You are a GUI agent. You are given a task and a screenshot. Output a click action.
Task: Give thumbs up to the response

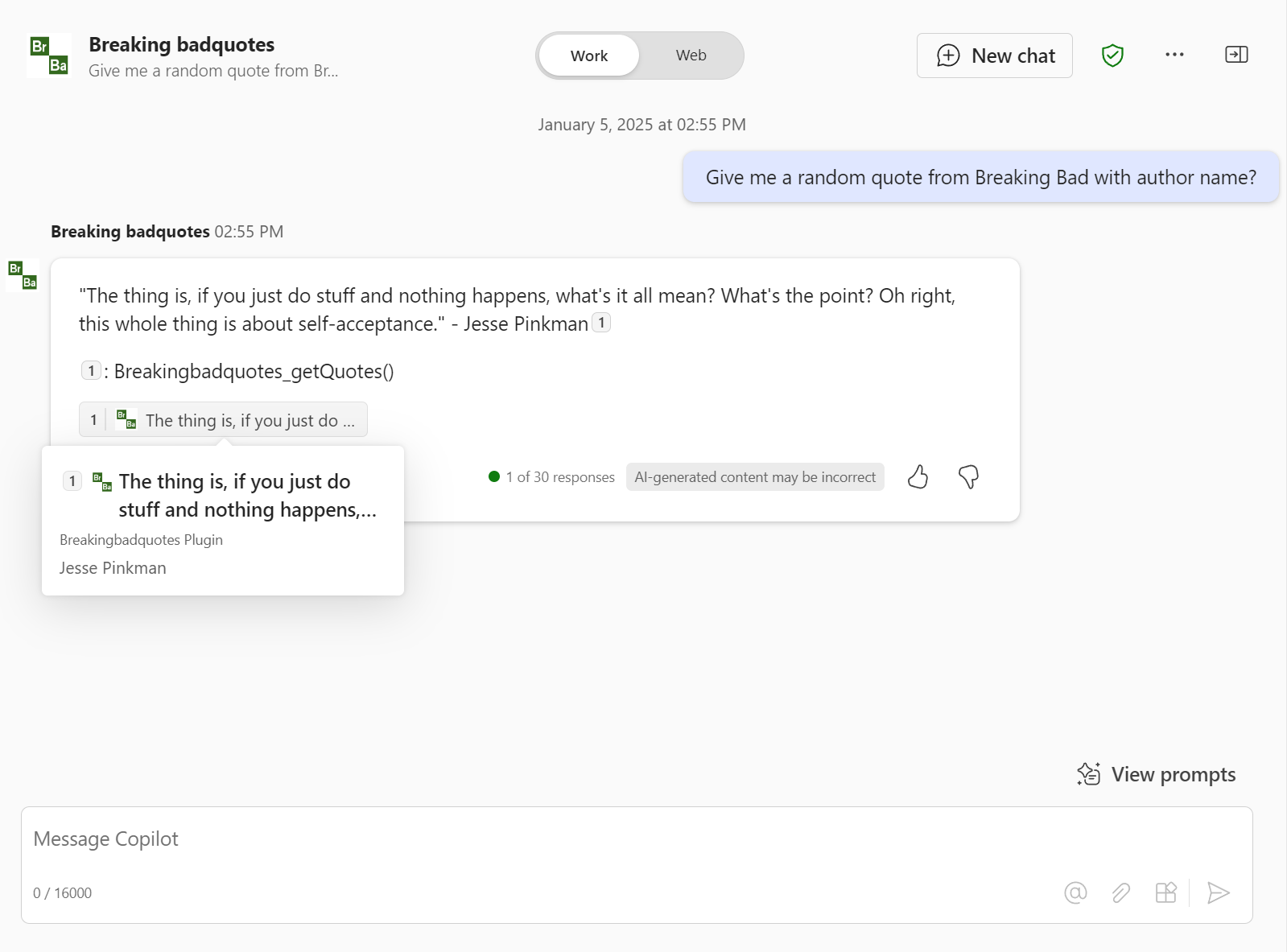[918, 477]
